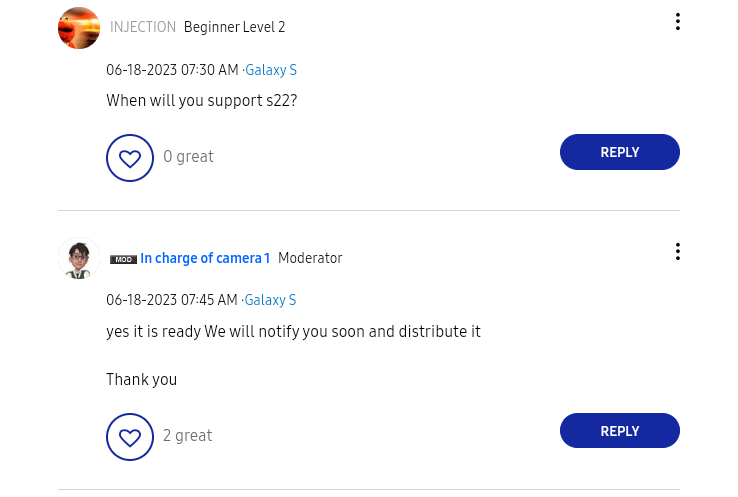Open Galaxy S link under 07:30 AM post

pos(271,70)
